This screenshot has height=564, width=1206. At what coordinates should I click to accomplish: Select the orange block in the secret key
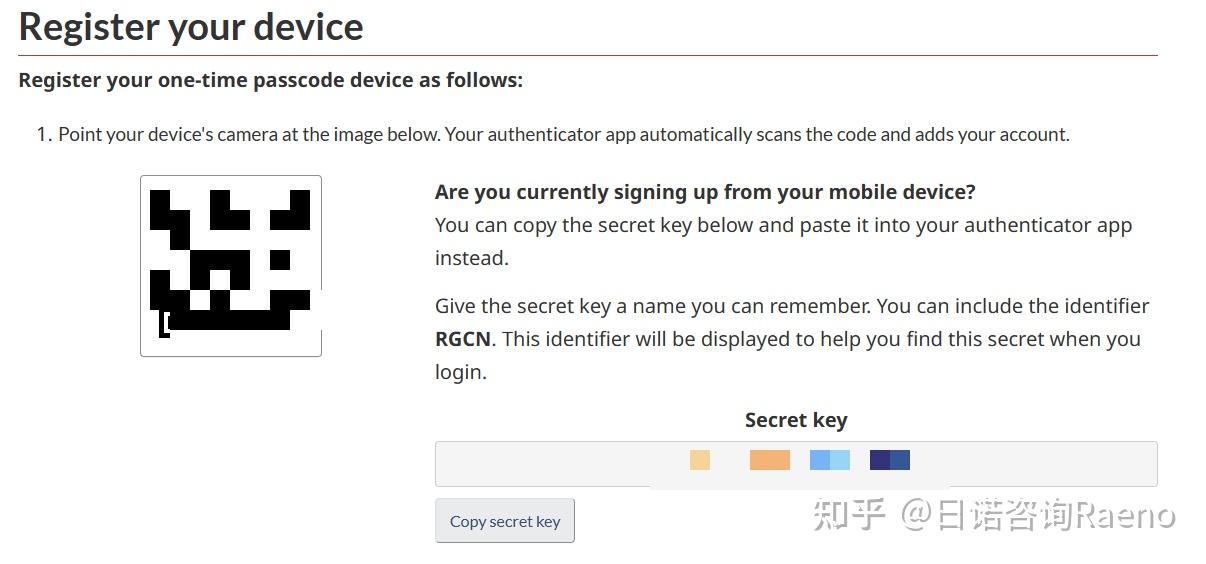click(769, 460)
